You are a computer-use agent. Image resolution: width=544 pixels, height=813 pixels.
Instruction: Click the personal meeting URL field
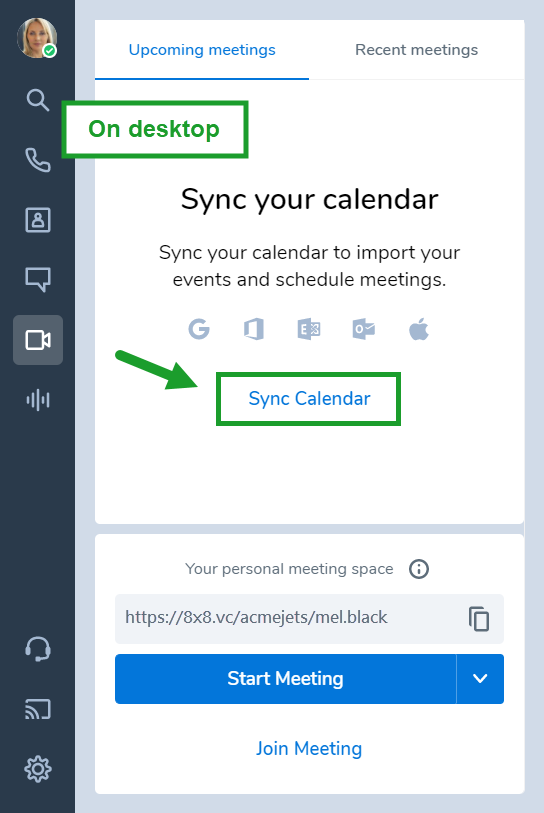pyautogui.click(x=309, y=619)
